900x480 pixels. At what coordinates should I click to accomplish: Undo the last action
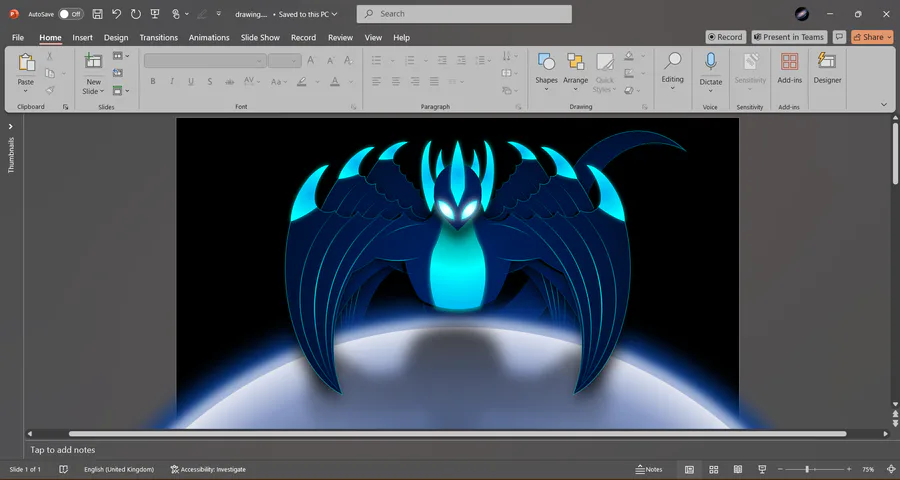[117, 14]
